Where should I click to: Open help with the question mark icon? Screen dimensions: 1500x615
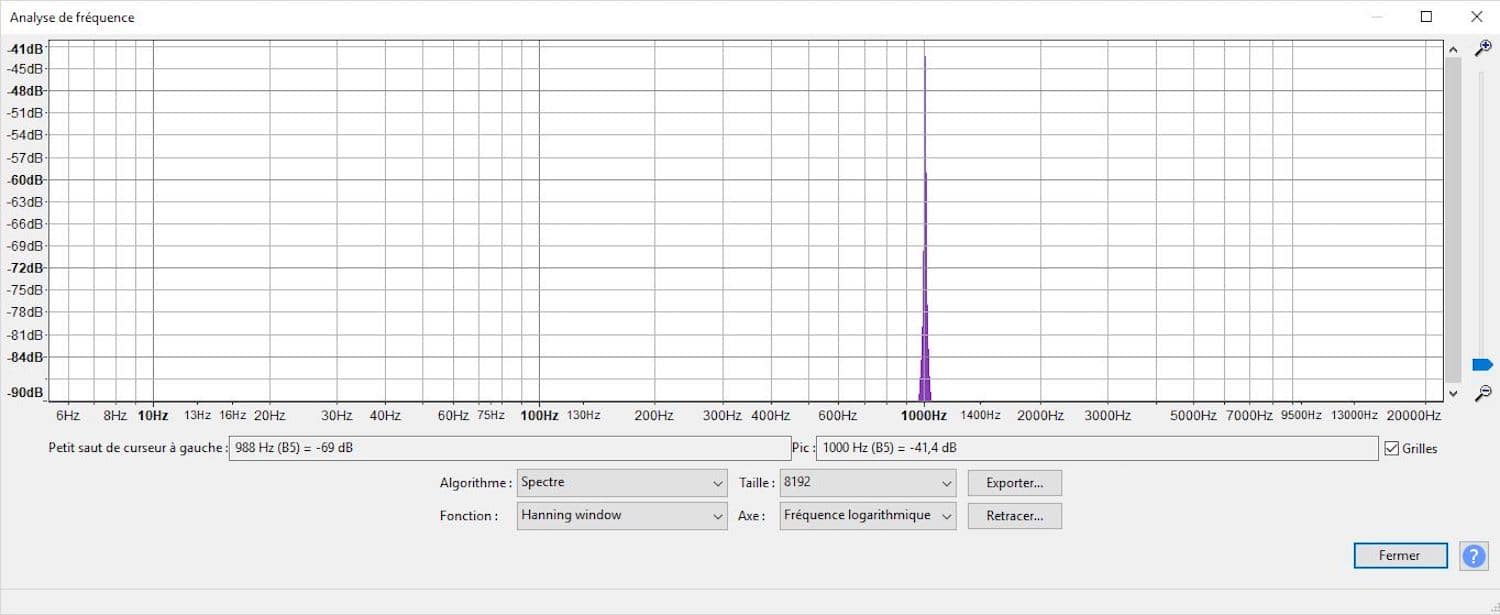coord(1473,556)
